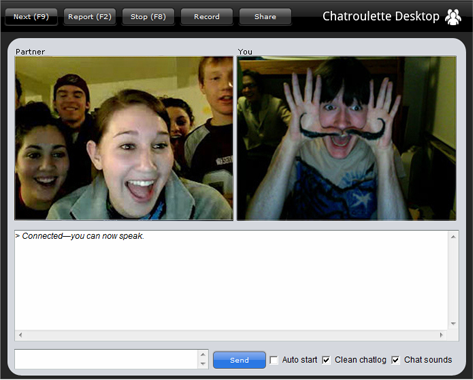Select the Partner video feed
This screenshot has width=473, height=380.
click(x=124, y=138)
